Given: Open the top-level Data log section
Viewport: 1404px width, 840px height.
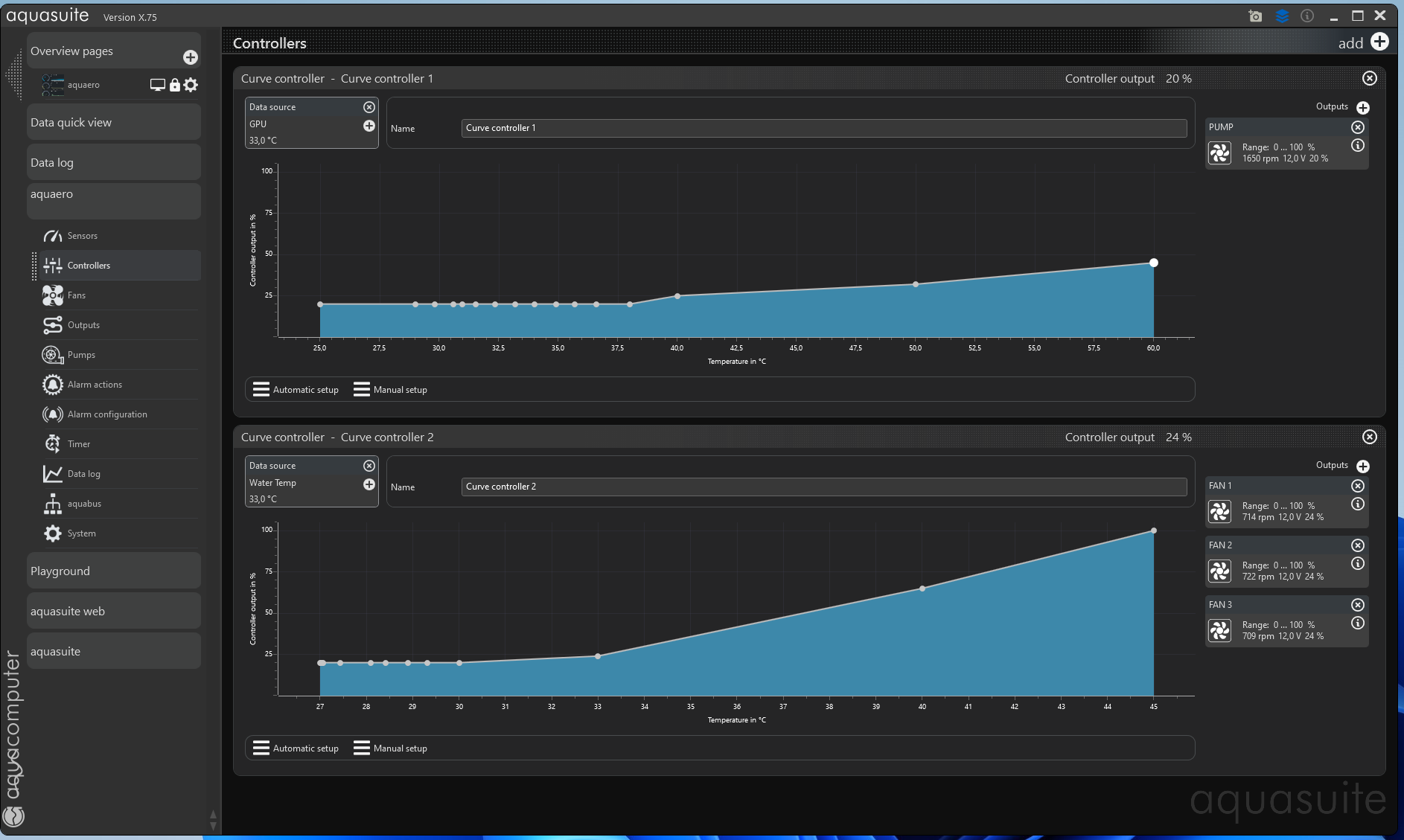Looking at the screenshot, I should point(114,162).
